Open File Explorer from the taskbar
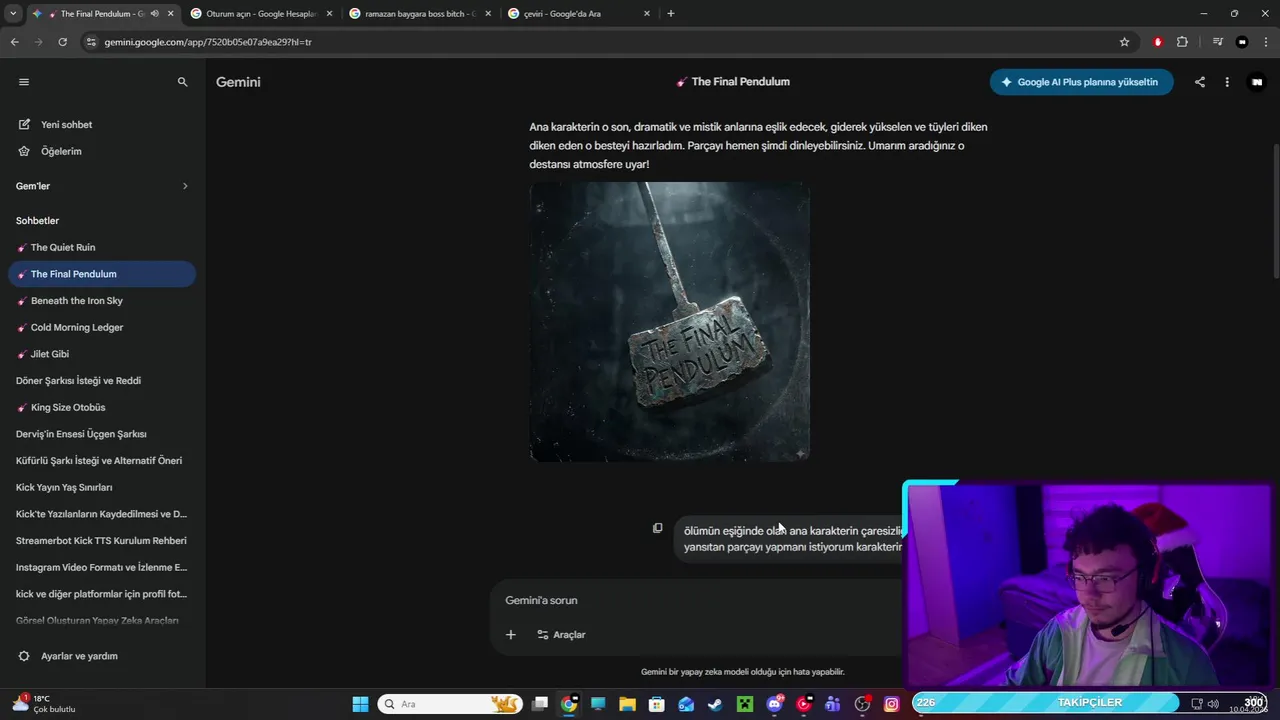The image size is (1280, 720). (627, 704)
